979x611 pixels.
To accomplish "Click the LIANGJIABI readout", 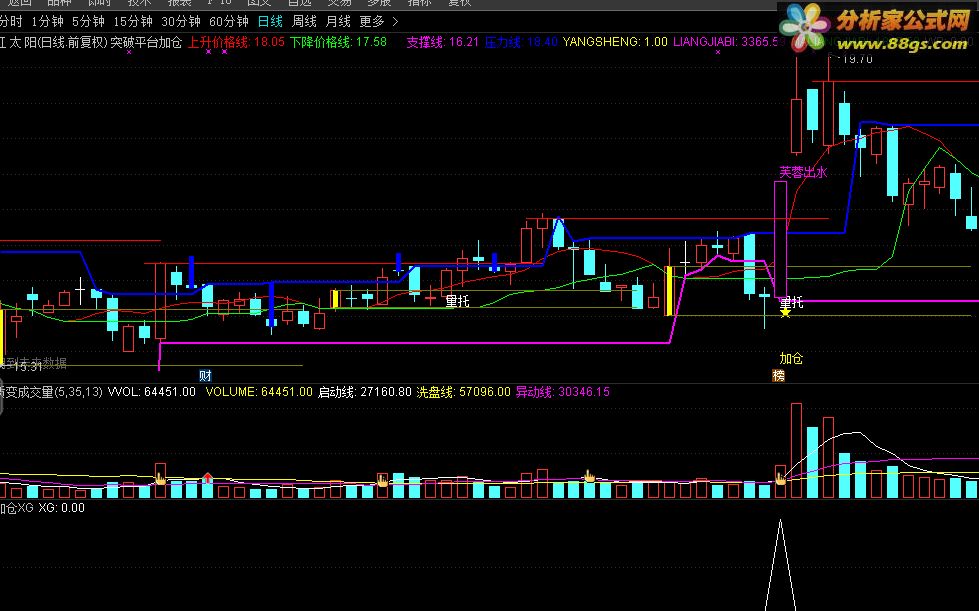I will 726,42.
